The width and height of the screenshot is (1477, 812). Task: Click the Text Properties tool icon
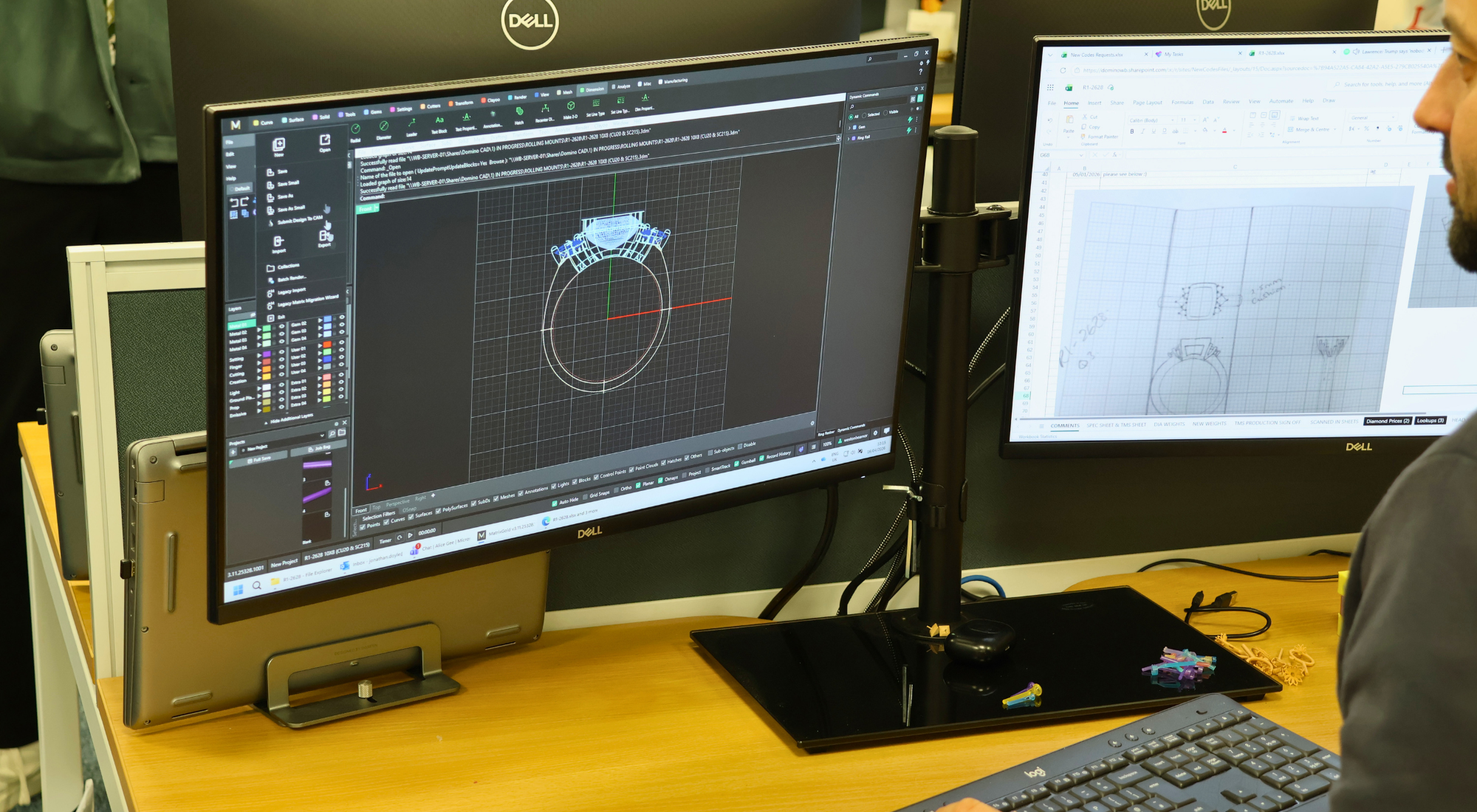tap(467, 117)
